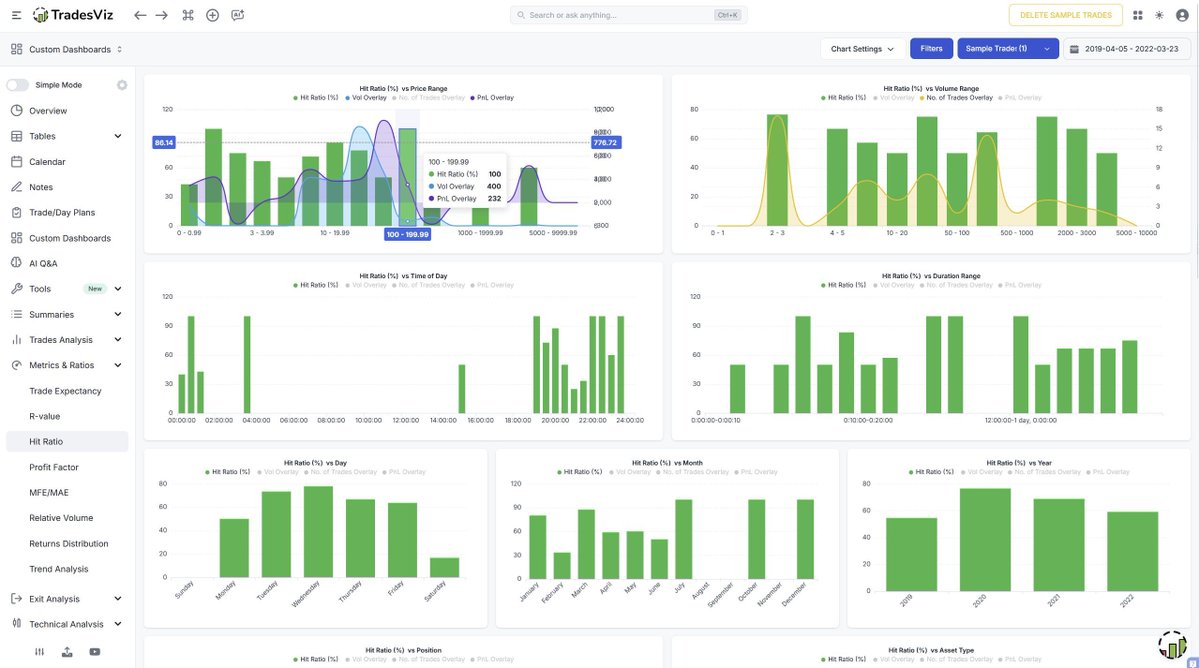Click the AI Q&A brain icon
Screen dimensions: 1199x668
[x=17, y=263]
